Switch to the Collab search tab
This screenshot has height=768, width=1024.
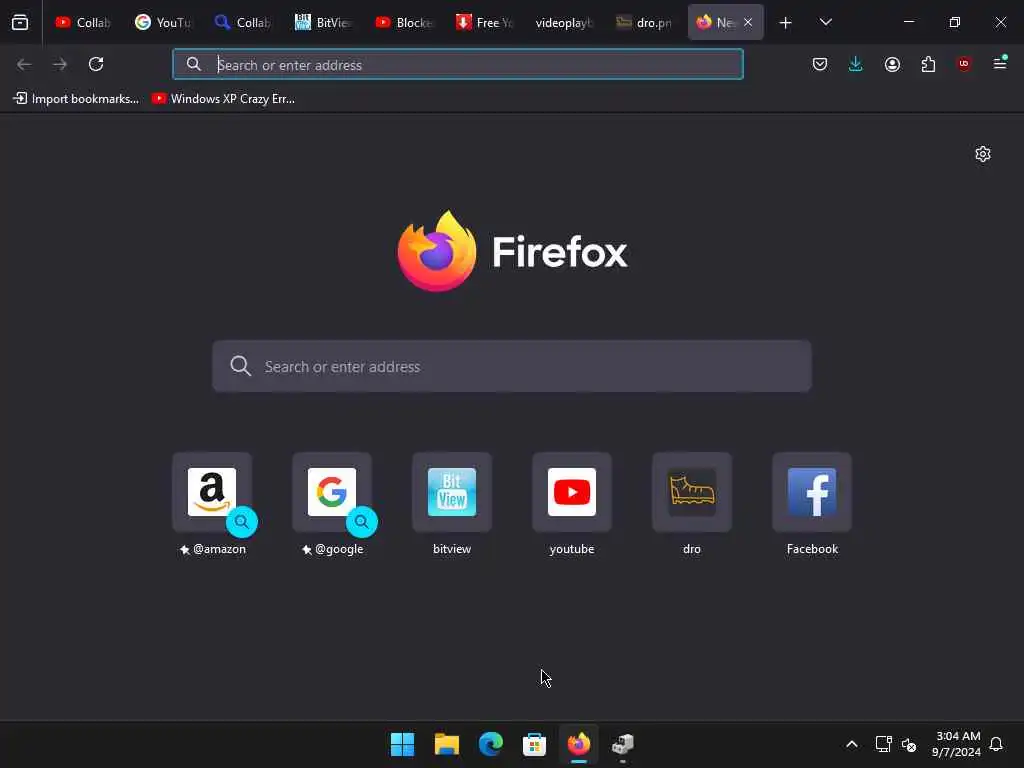tap(242, 22)
